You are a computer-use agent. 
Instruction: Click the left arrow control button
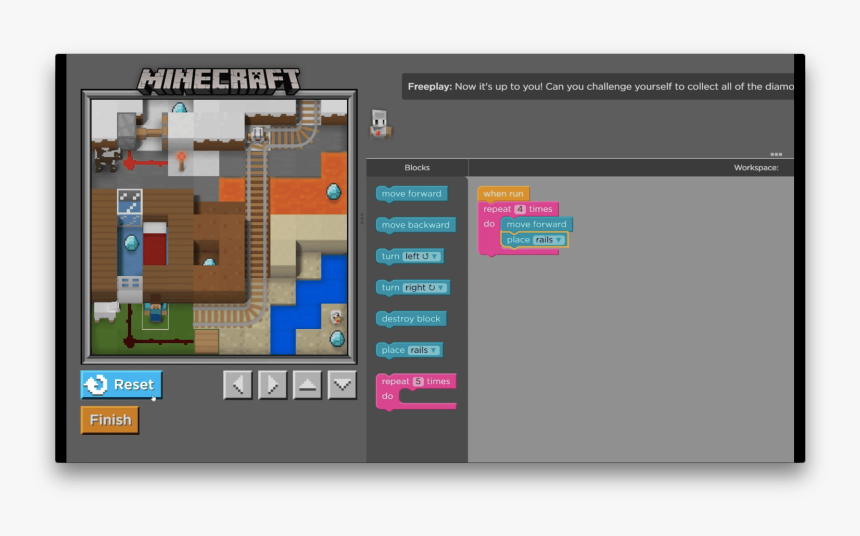tap(237, 385)
